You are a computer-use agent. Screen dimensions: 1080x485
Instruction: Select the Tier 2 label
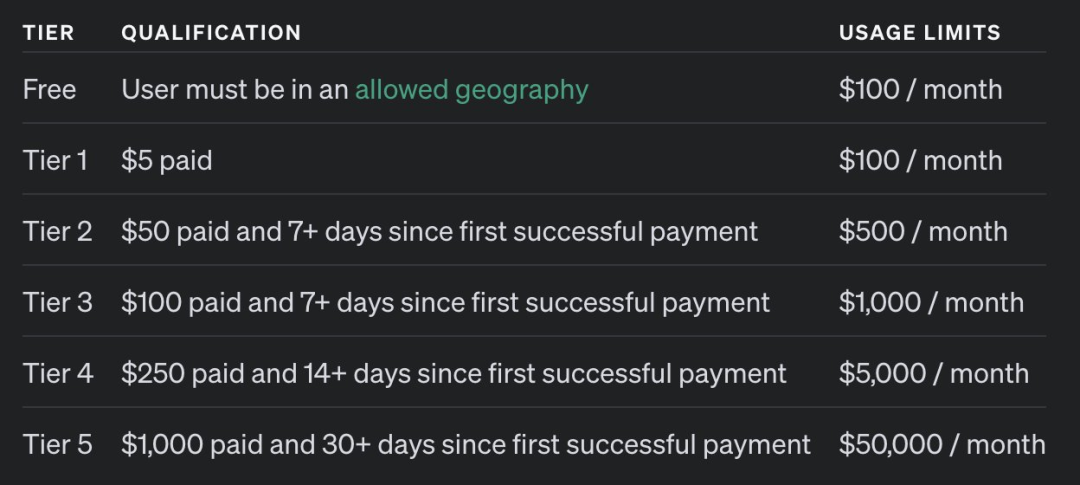pyautogui.click(x=57, y=232)
